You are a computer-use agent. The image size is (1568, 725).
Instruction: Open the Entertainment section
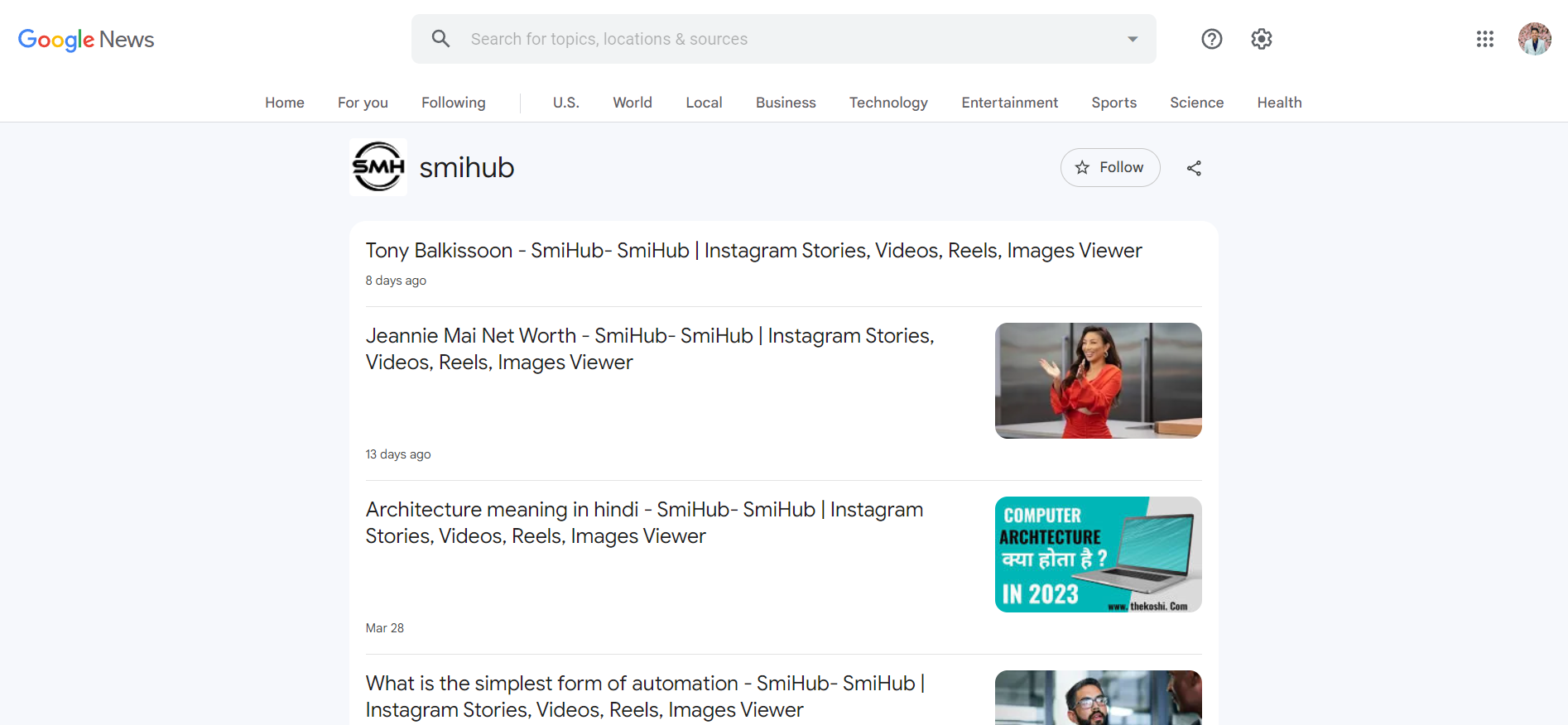(1010, 103)
